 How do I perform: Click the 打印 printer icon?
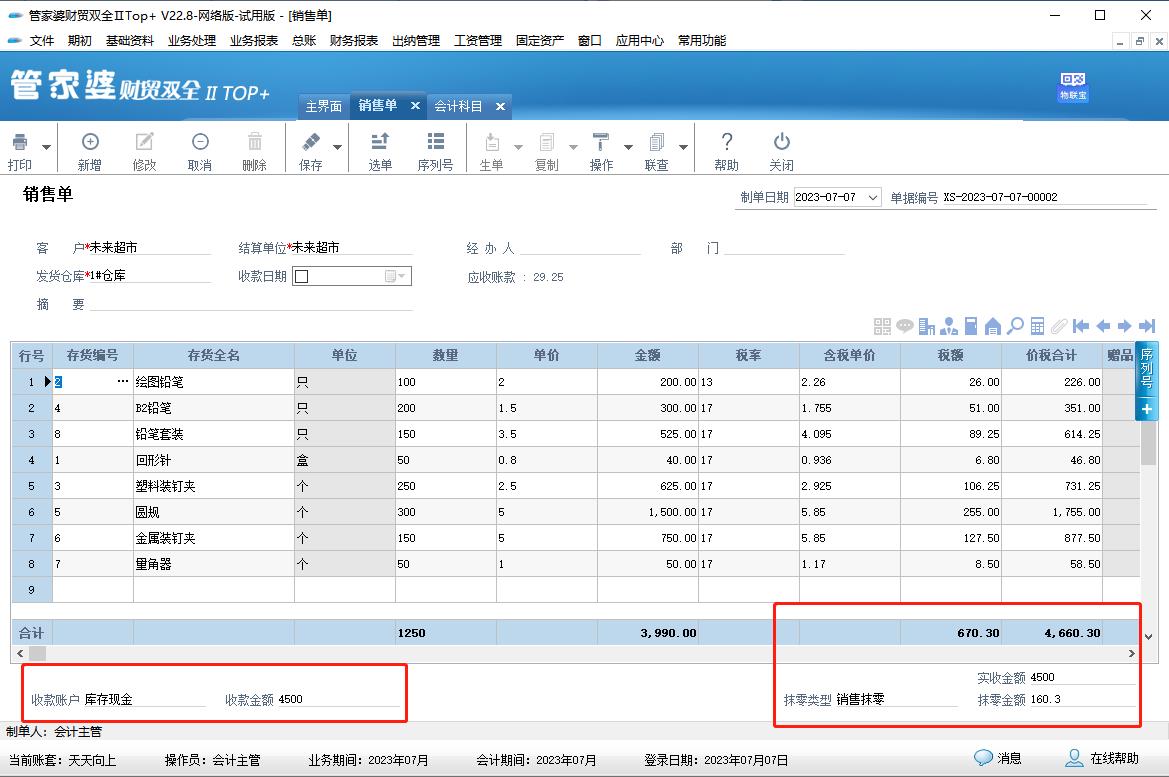tap(20, 142)
